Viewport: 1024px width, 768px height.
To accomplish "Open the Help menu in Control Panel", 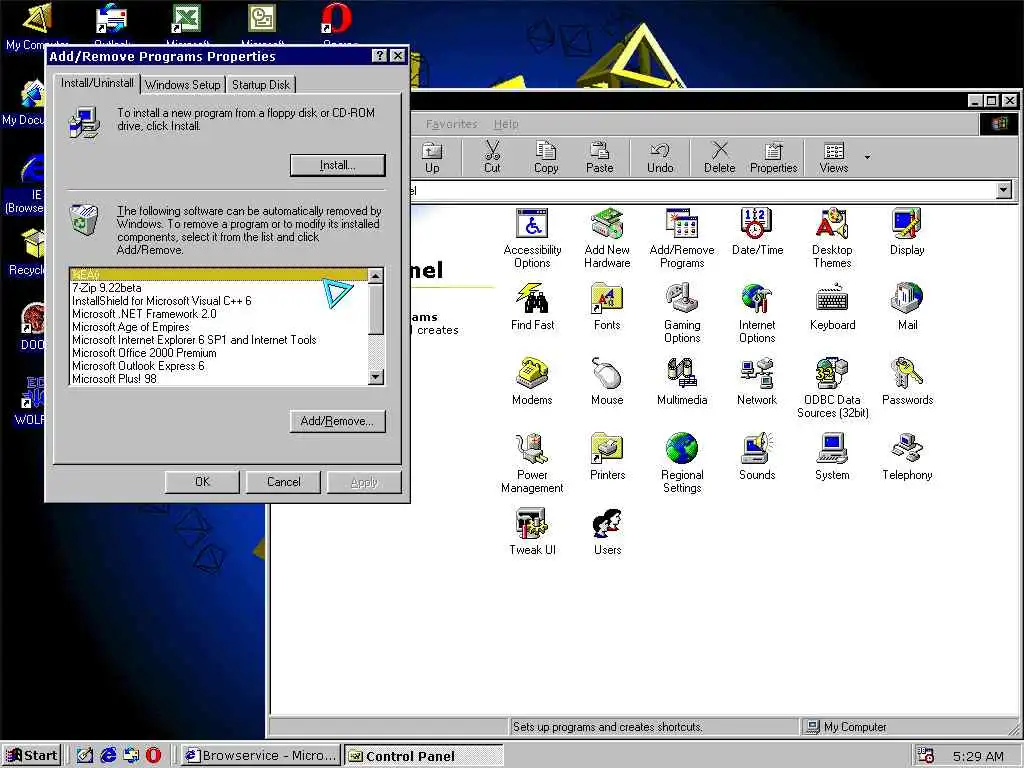I will click(505, 124).
